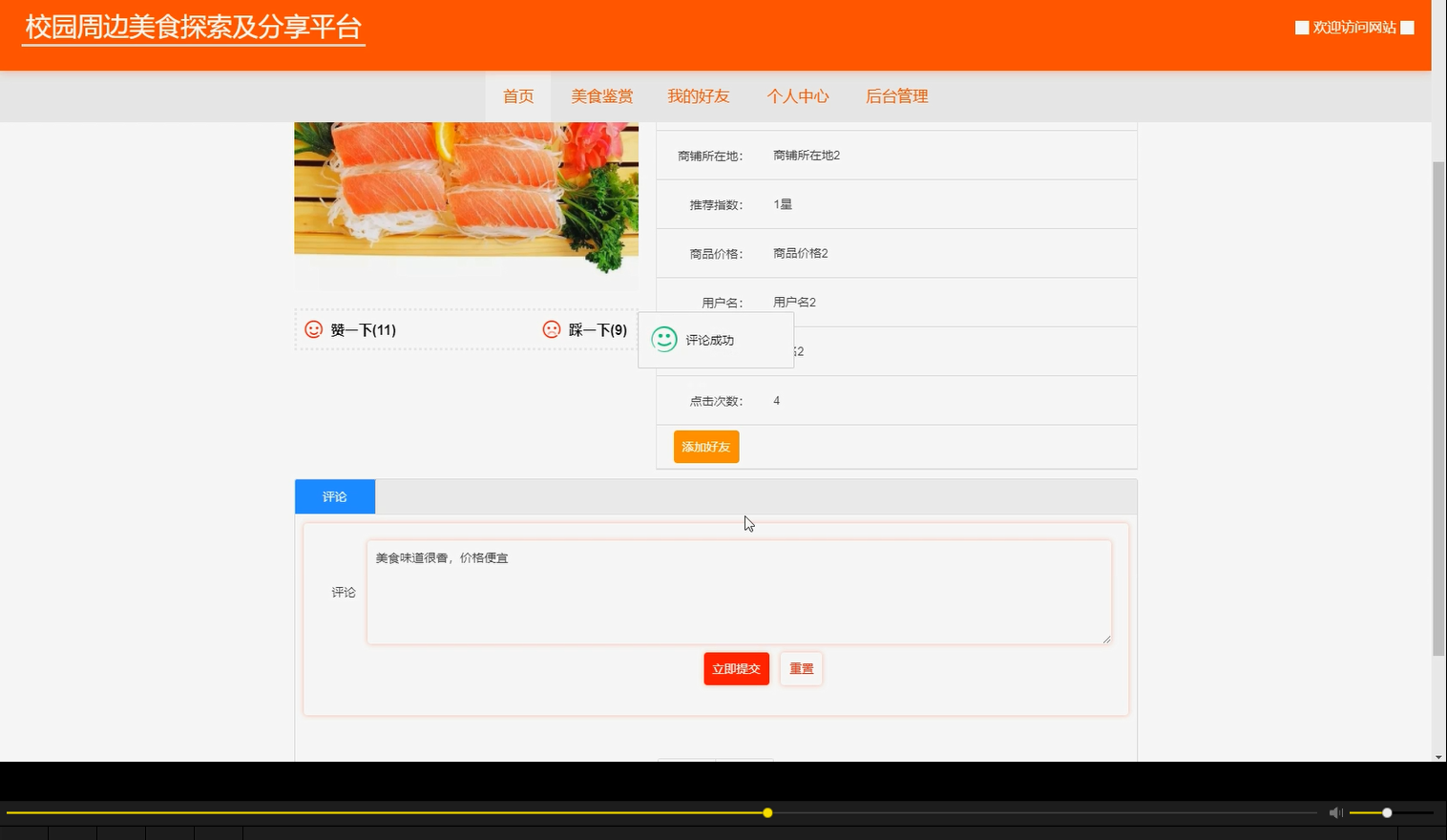Open the 个人中心 page
The height and width of the screenshot is (840, 1447).
[x=799, y=95]
